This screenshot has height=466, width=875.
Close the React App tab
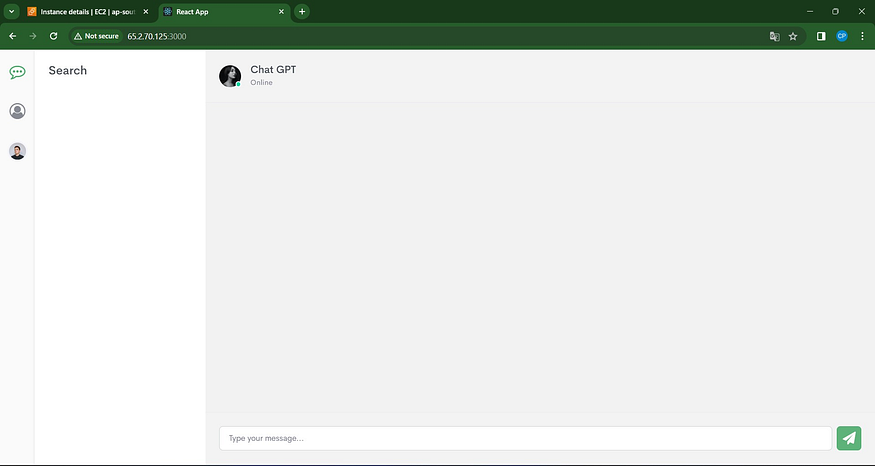point(281,12)
